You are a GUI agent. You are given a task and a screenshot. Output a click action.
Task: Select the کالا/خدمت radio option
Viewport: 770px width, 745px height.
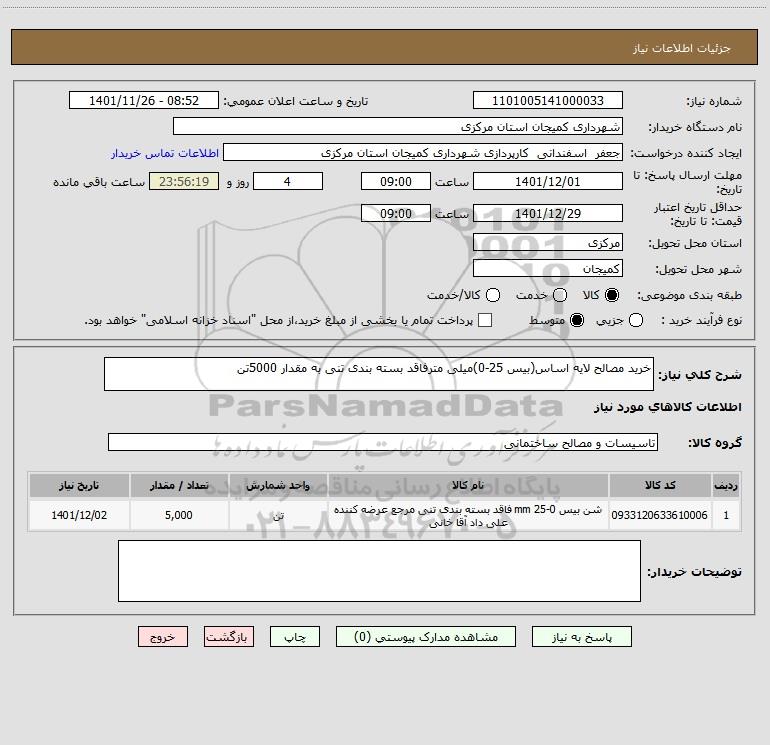(493, 295)
